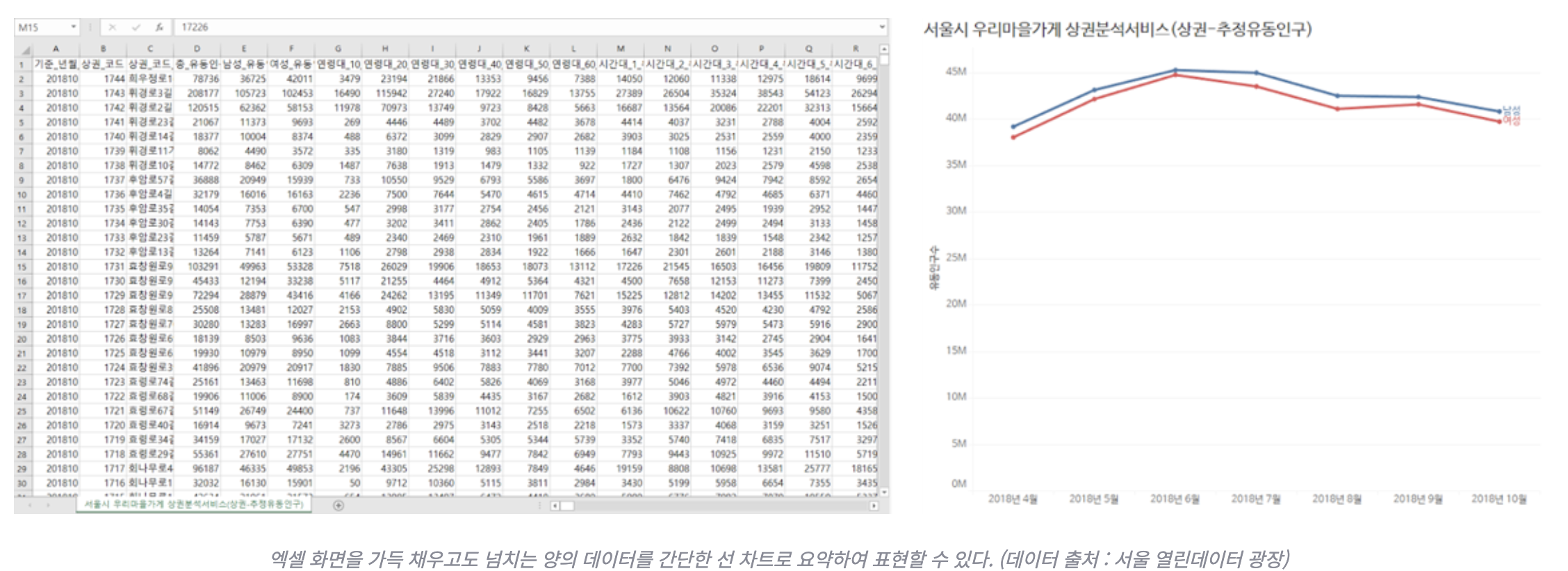Click header cell 여성_유동 in column F

point(291,65)
